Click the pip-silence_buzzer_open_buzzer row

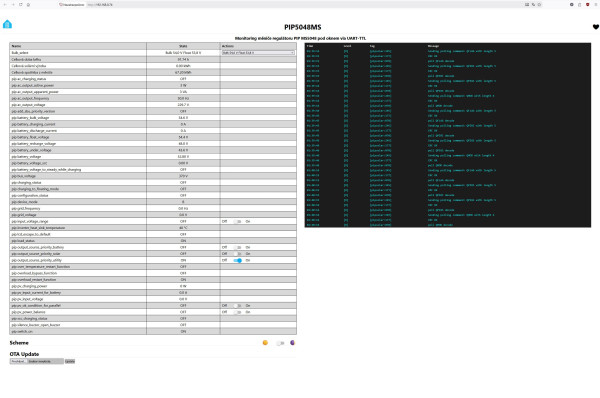click(x=153, y=325)
